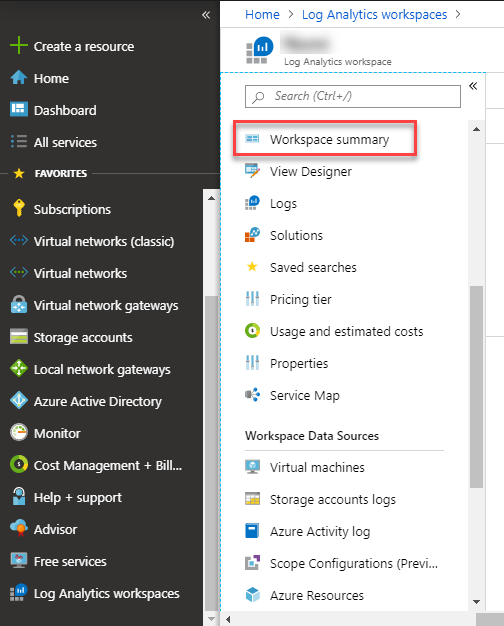Image resolution: width=504 pixels, height=626 pixels.
Task: Click the horizontal scrollbar left arrow
Action: pyautogui.click(x=228, y=619)
